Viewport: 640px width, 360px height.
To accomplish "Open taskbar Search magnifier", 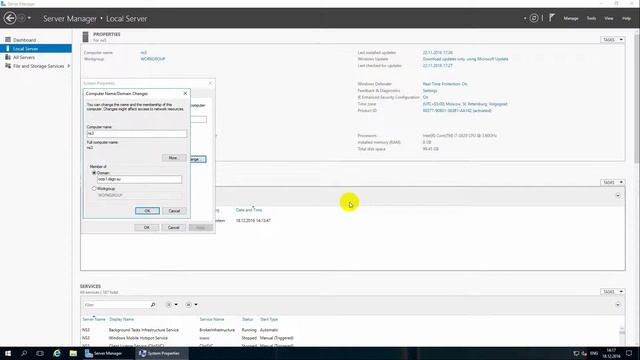I will coord(24,353).
